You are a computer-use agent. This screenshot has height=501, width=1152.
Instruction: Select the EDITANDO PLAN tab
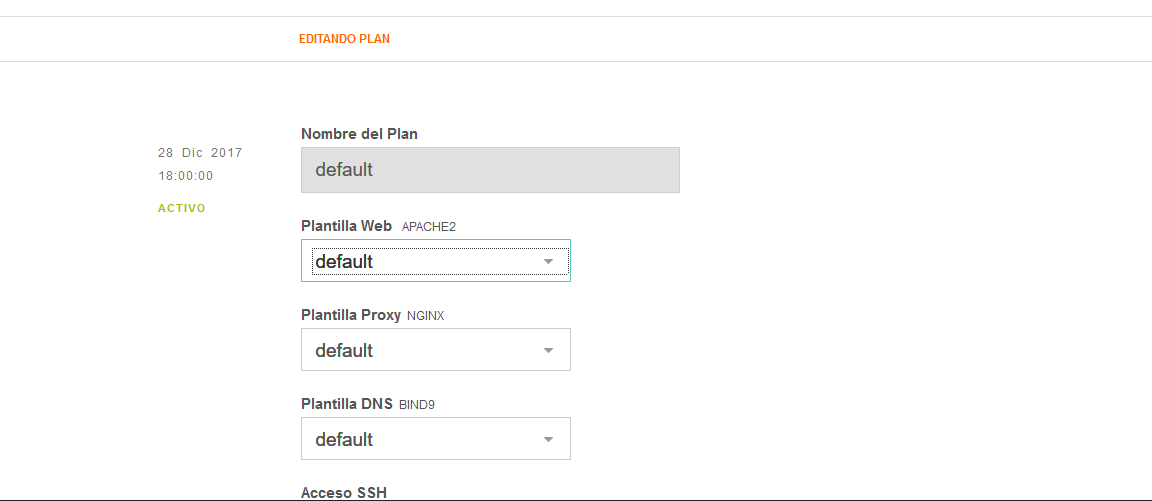pos(345,39)
